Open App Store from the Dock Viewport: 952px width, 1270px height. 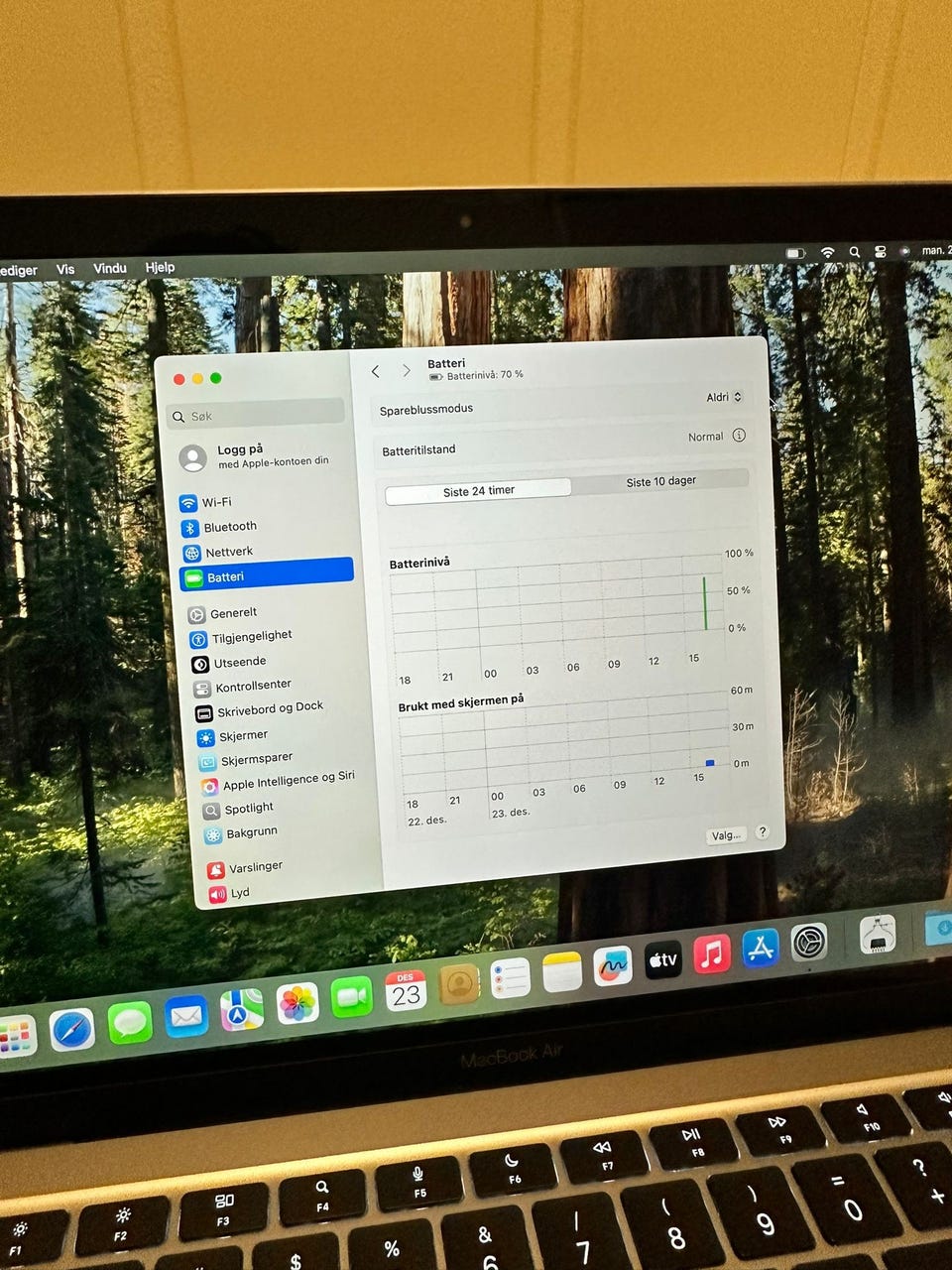click(x=761, y=949)
